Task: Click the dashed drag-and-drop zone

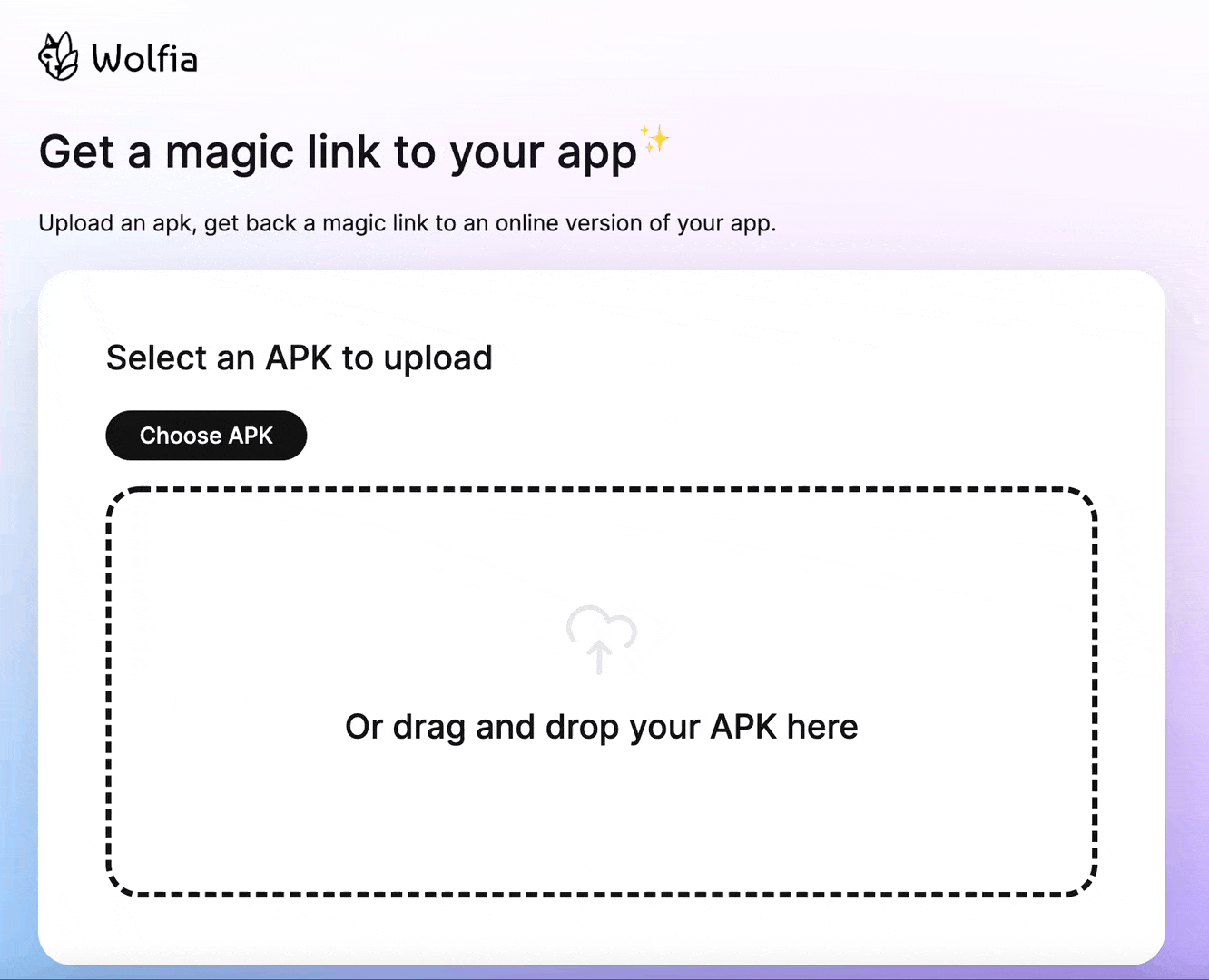Action: pos(602,692)
